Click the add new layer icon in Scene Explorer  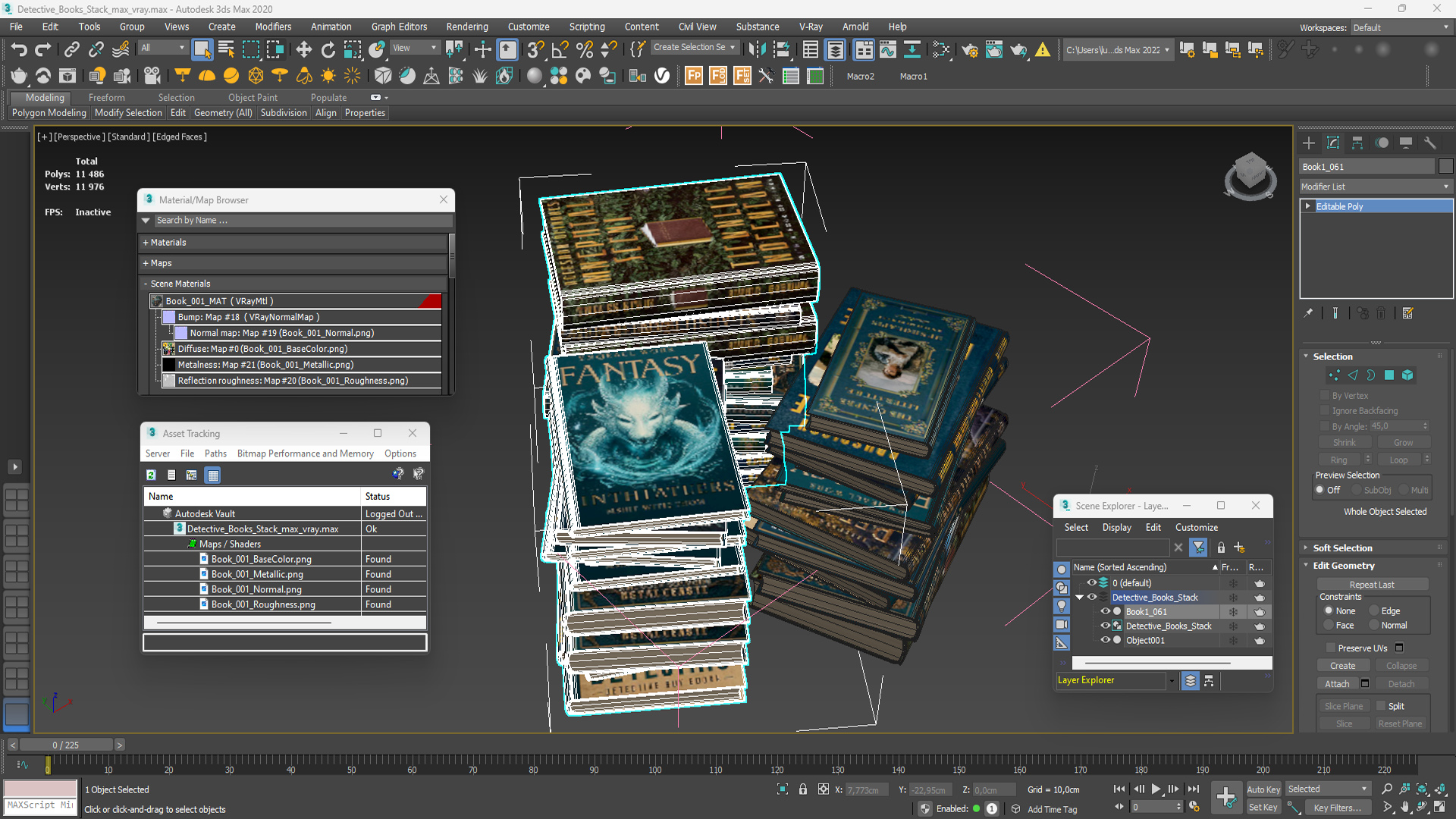coord(1240,547)
